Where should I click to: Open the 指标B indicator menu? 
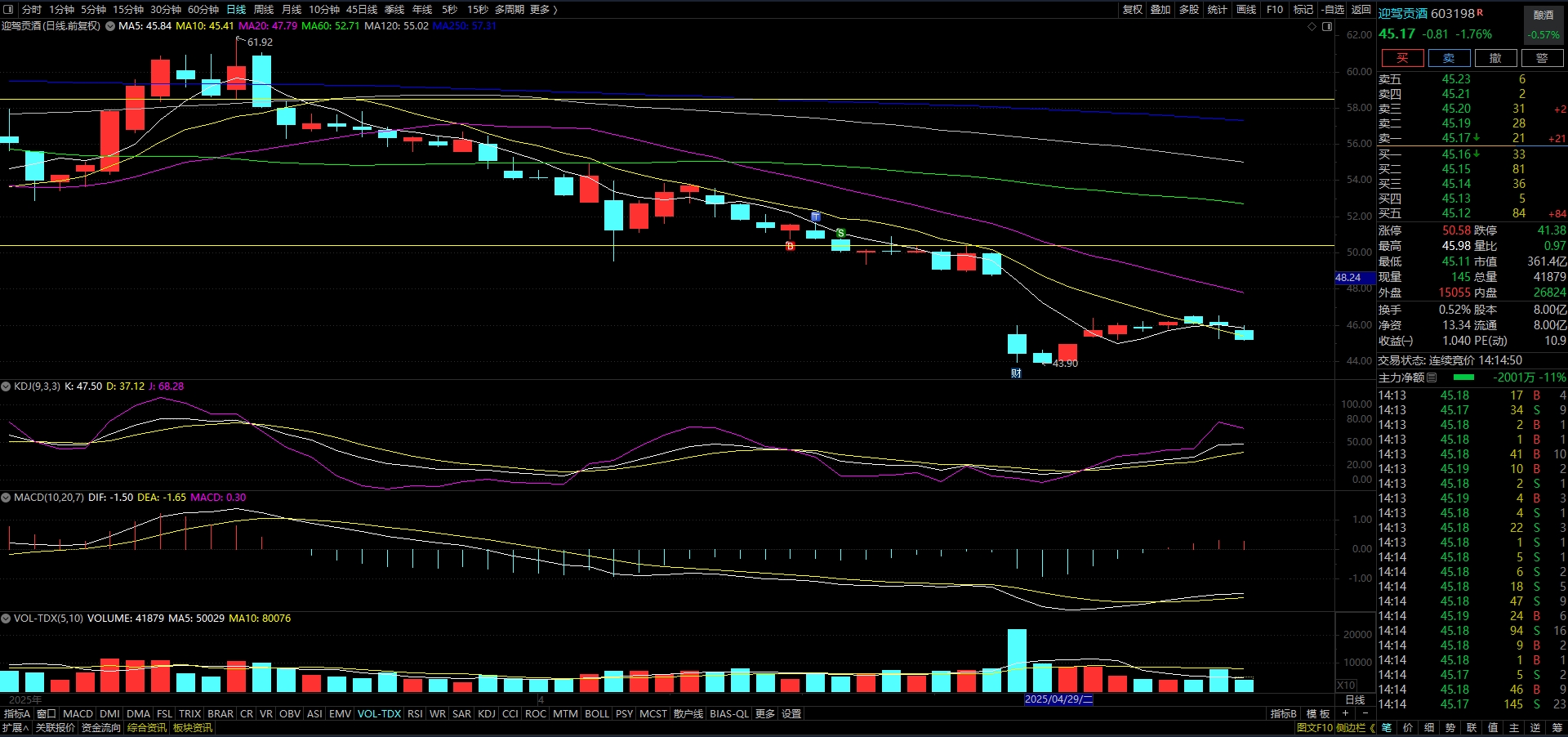point(1283,713)
